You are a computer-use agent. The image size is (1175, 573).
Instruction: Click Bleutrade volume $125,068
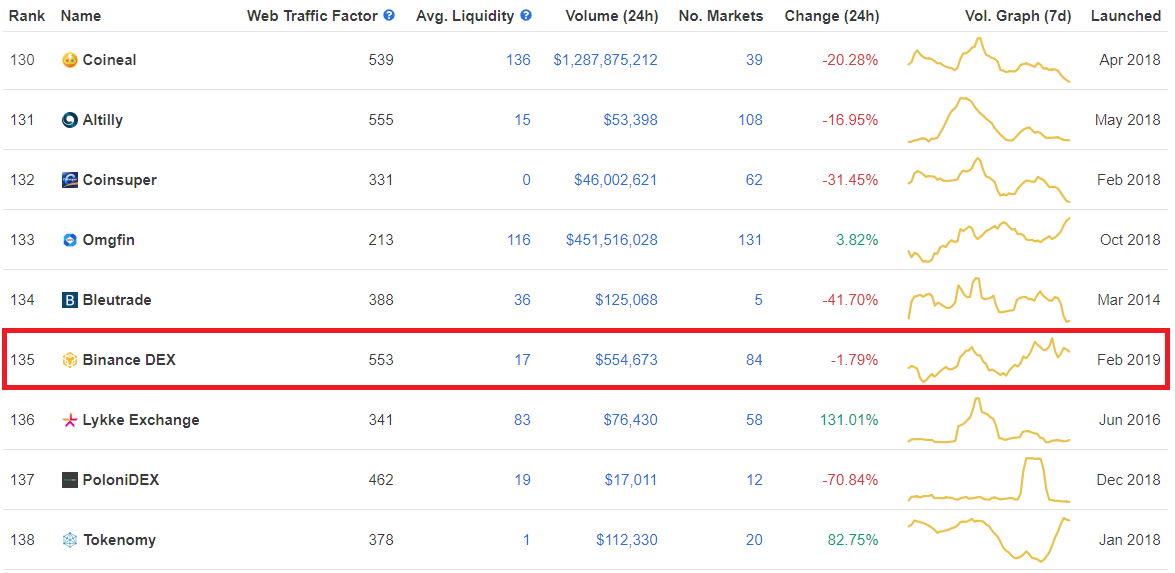point(626,300)
